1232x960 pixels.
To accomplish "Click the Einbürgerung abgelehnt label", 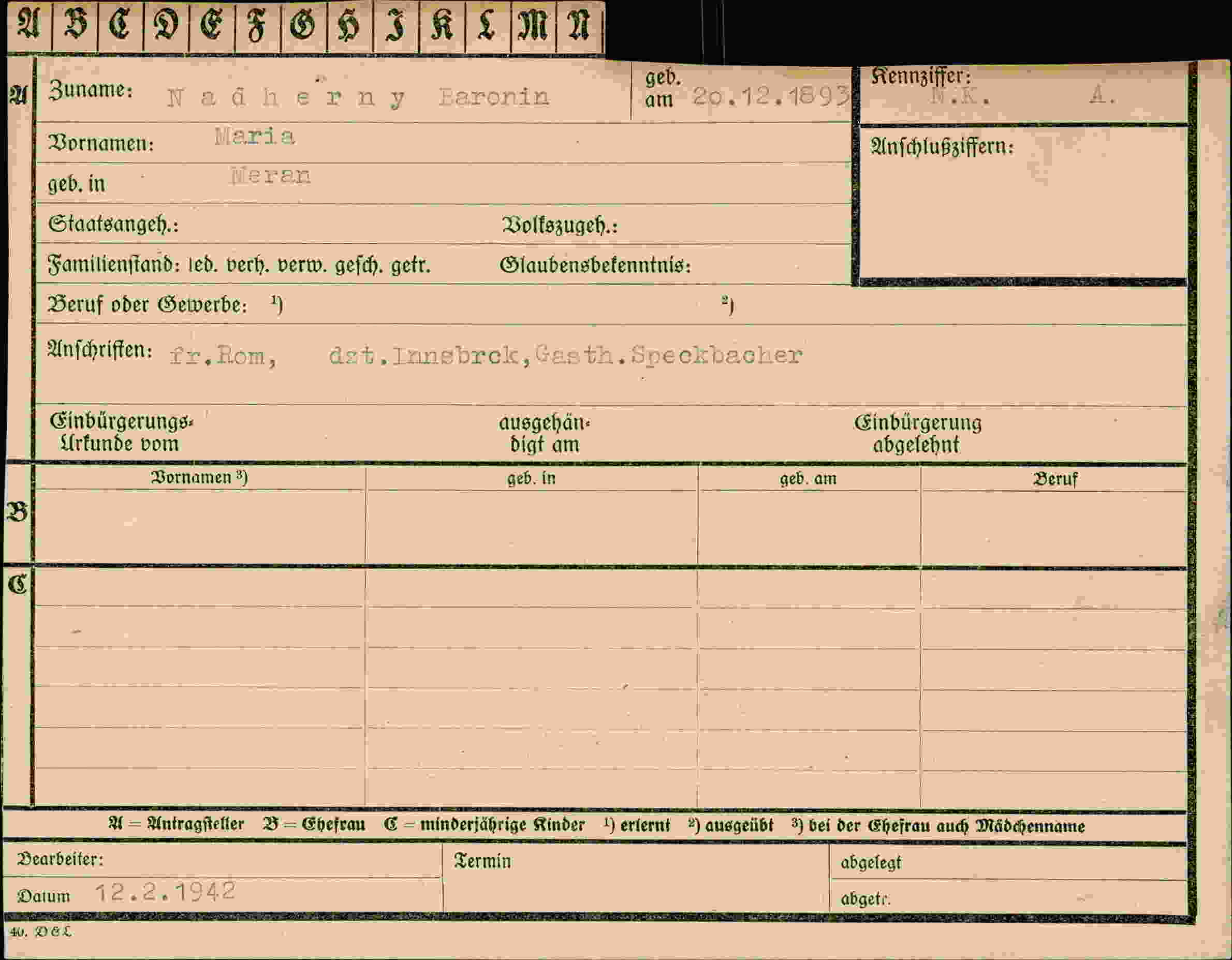I will (918, 434).
